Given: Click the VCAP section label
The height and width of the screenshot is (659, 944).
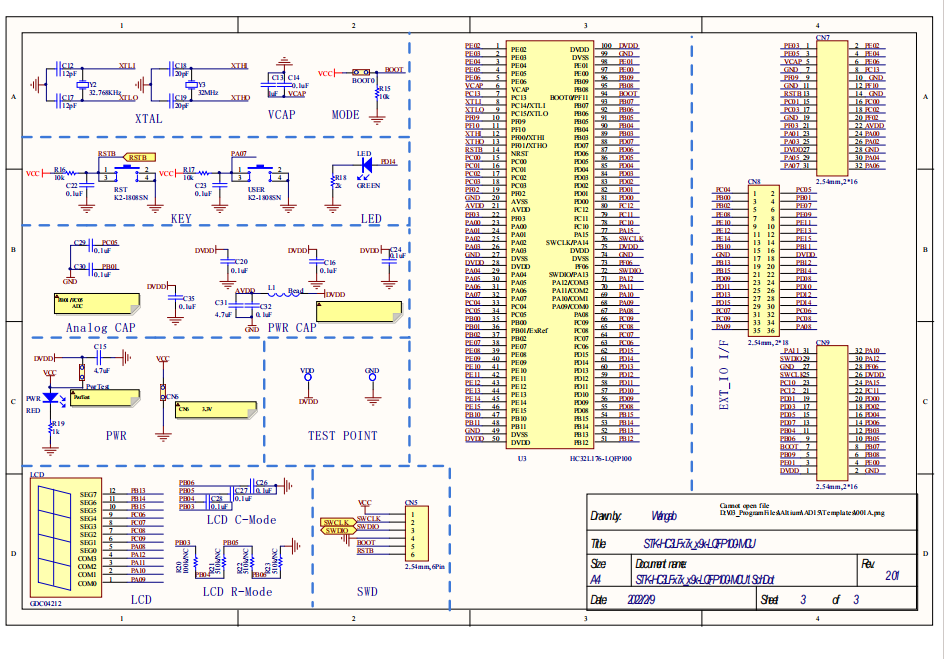Looking at the screenshot, I should coord(282,114).
